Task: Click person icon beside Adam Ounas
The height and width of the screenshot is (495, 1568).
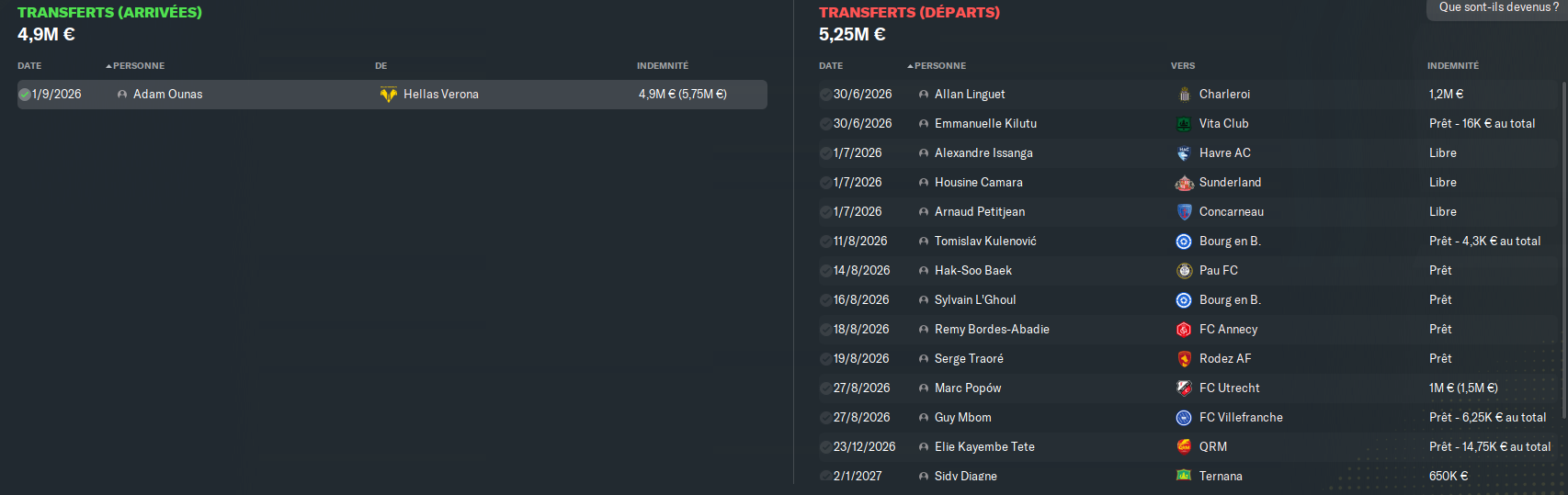Action: (x=122, y=95)
